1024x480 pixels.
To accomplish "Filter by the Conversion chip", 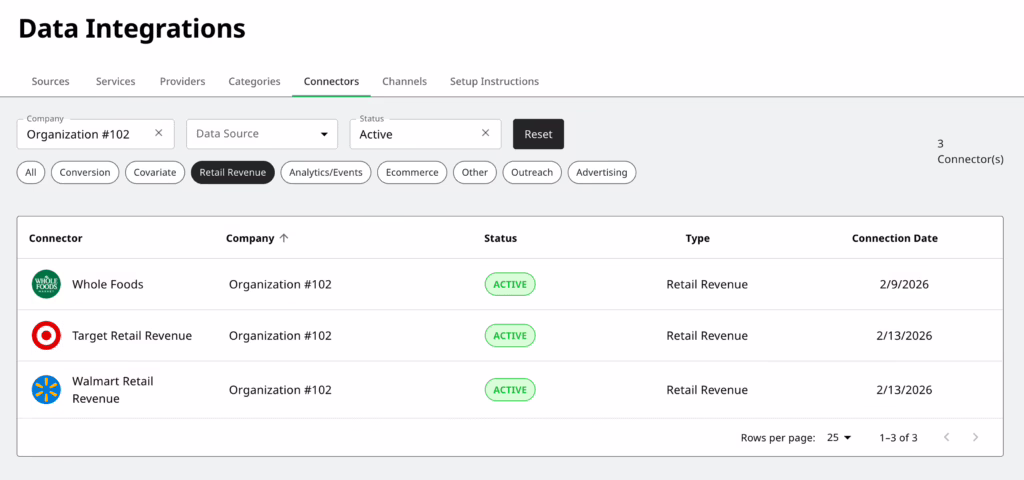I will [x=85, y=172].
